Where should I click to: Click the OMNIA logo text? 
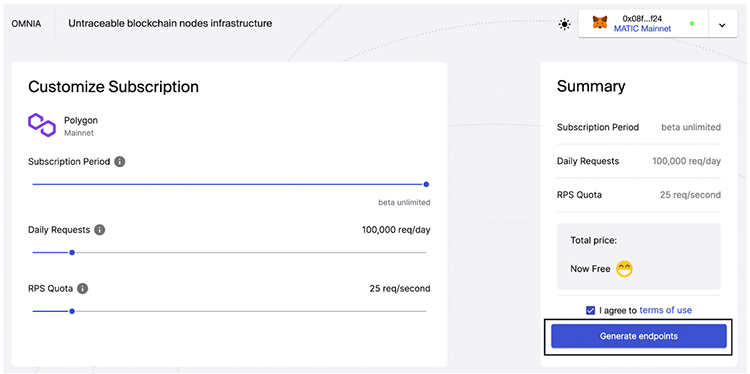point(26,23)
